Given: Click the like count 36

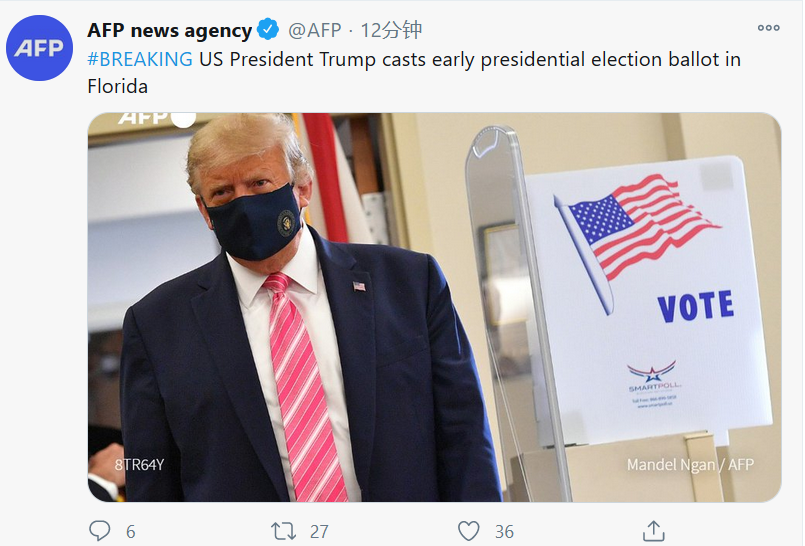Looking at the screenshot, I should coord(504,531).
